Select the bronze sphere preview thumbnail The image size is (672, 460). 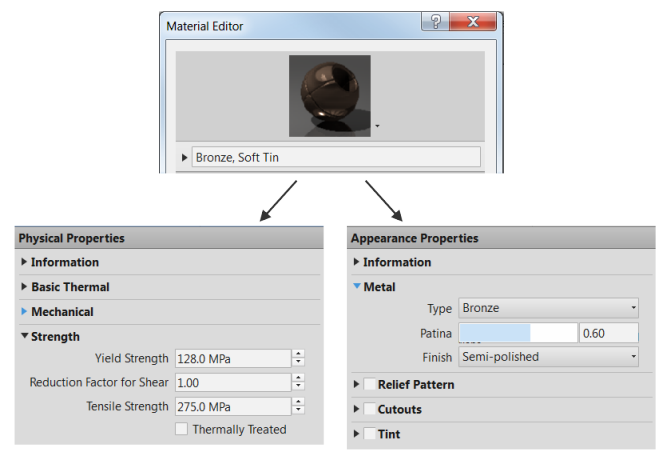[330, 96]
